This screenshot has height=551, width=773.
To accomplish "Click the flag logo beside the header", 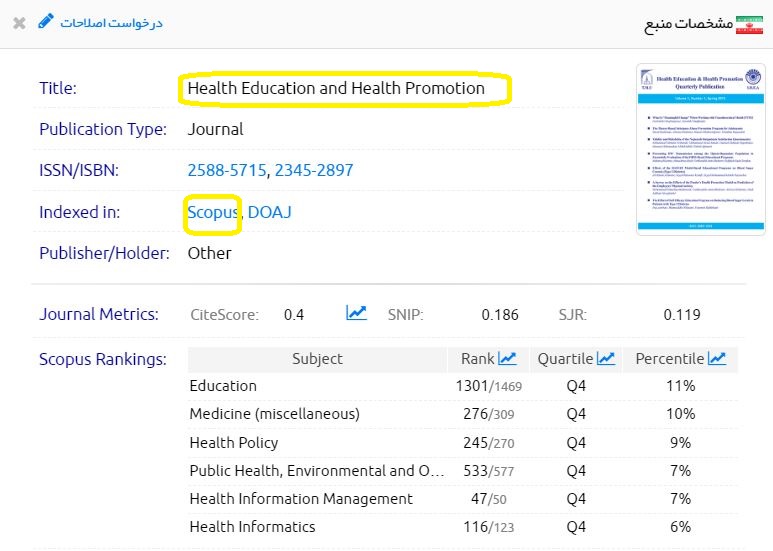I will 748,24.
